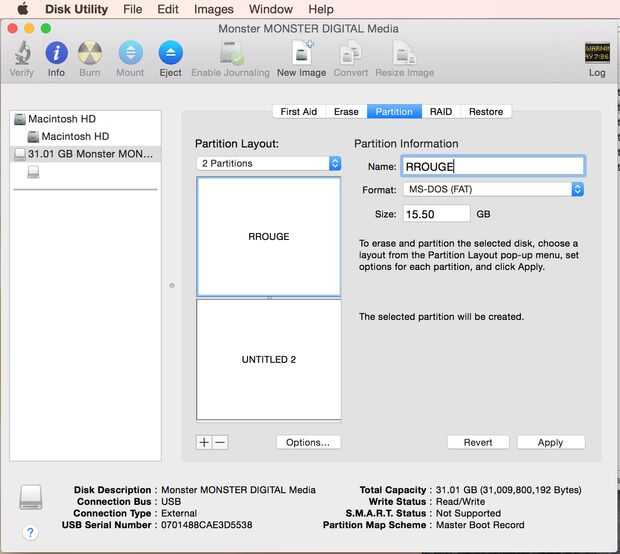Open the Partition Layout dropdown
620x554 pixels.
(x=269, y=163)
